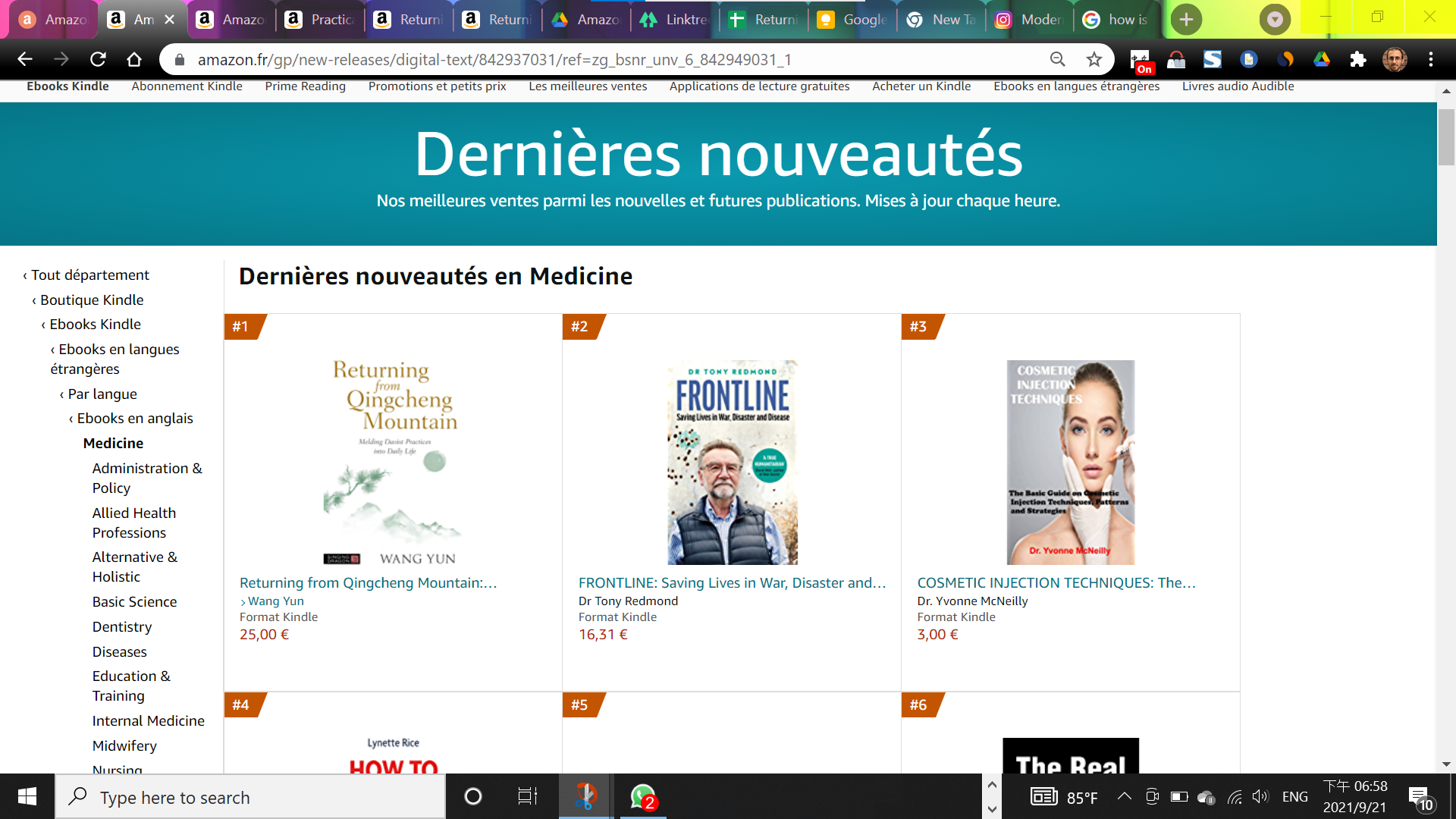Screen dimensions: 1456x819
Task: Open the tab search dropdown arrow
Action: 1275,20
